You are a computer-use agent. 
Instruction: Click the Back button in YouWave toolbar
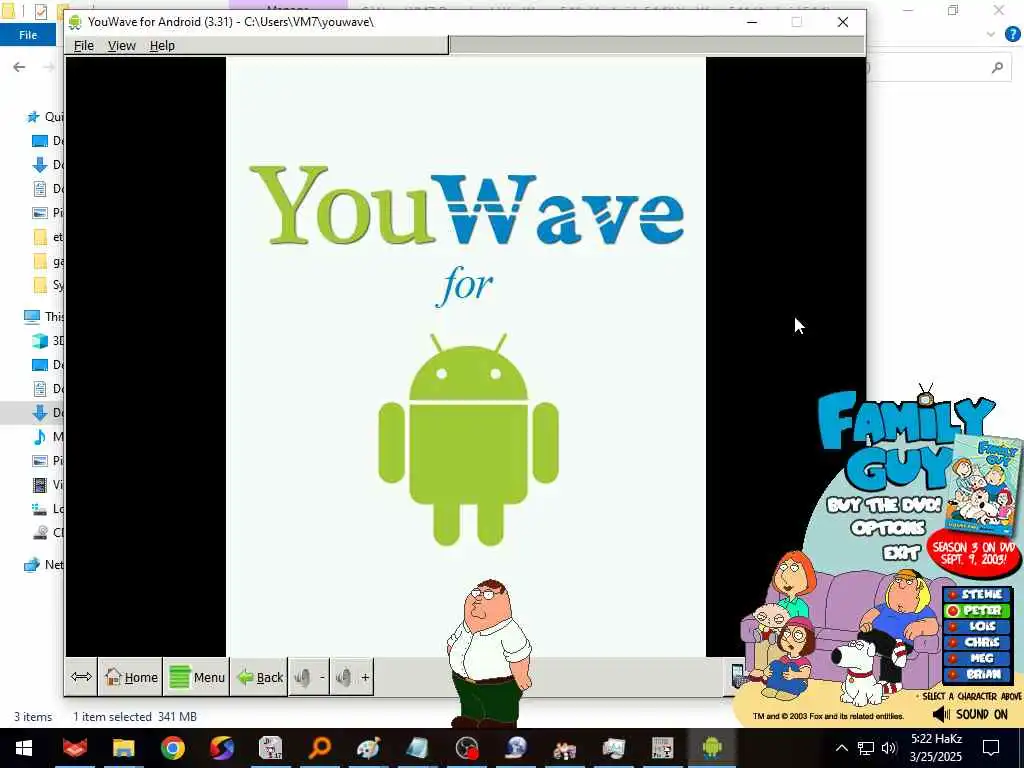coord(259,677)
